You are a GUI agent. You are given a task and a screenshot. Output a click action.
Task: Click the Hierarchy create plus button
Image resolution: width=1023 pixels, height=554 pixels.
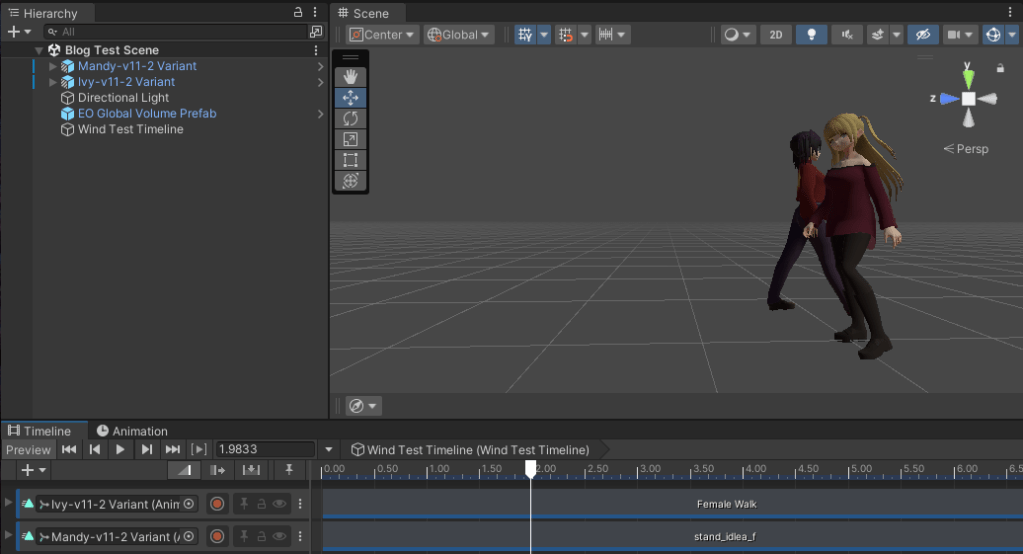pyautogui.click(x=19, y=31)
